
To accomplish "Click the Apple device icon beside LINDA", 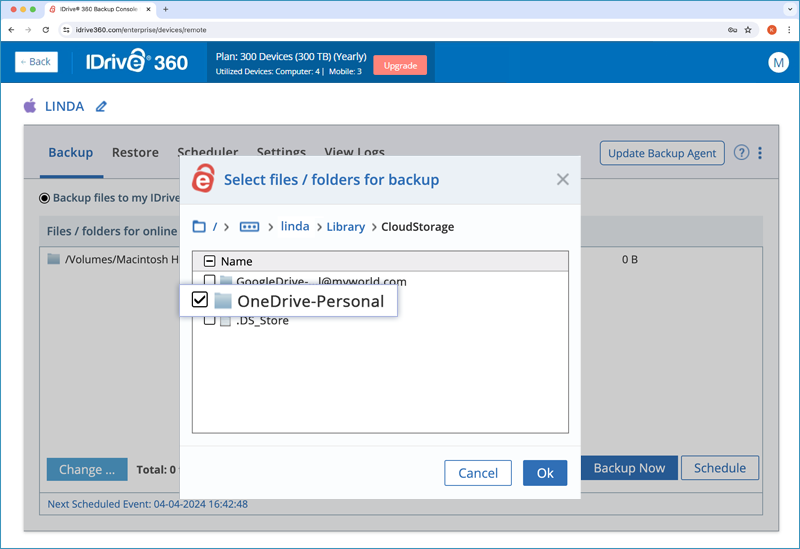I will tap(30, 106).
